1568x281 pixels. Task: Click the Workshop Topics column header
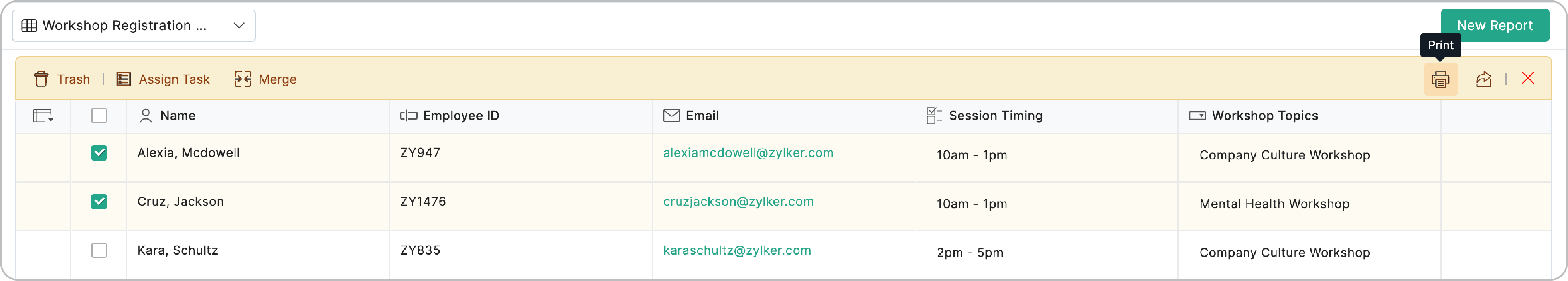click(x=1264, y=116)
